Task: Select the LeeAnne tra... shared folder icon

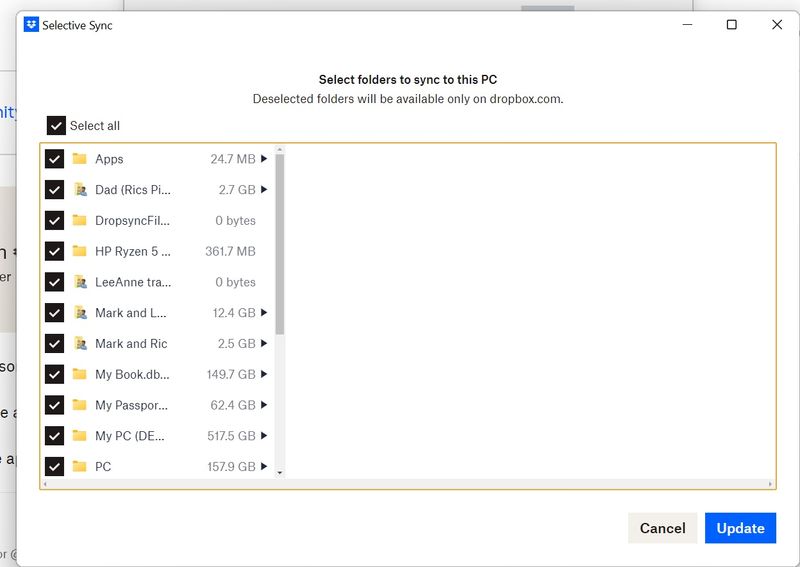Action: (80, 282)
